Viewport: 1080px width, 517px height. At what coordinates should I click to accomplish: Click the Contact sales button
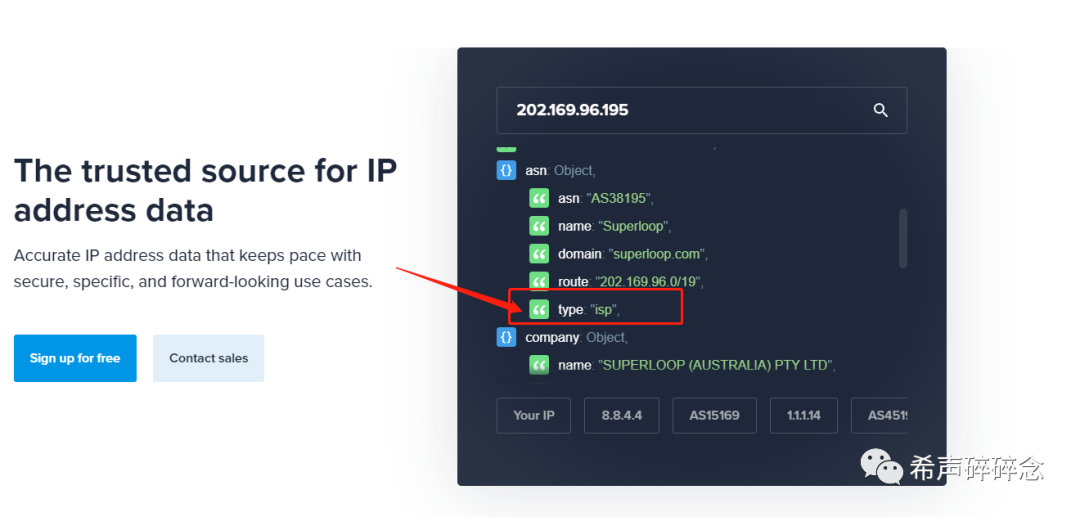pos(209,358)
